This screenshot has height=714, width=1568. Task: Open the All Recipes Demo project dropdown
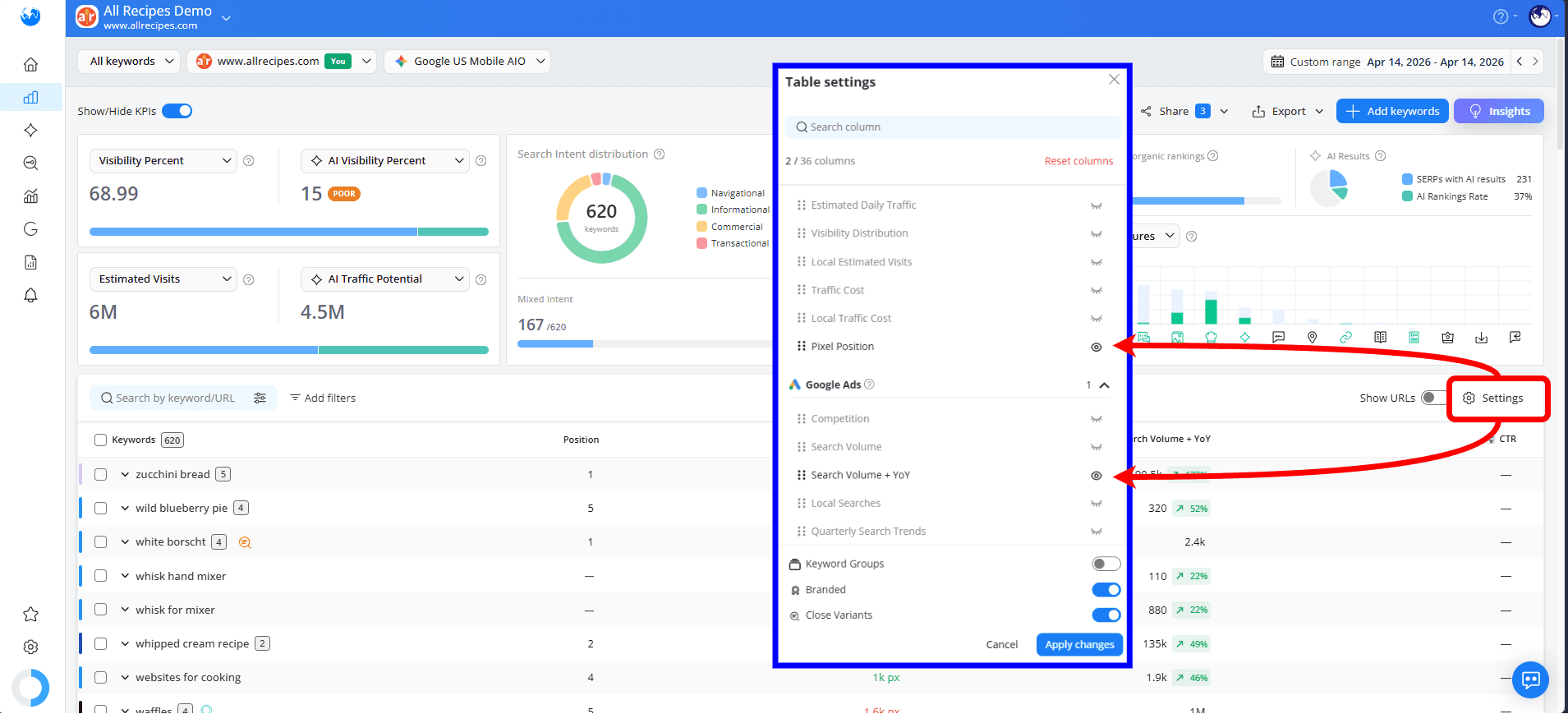pos(226,17)
